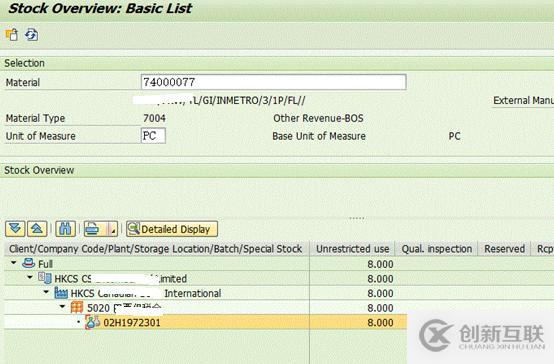Image resolution: width=554 pixels, height=364 pixels.
Task: Select the Full client hat icon
Action: coord(28,263)
